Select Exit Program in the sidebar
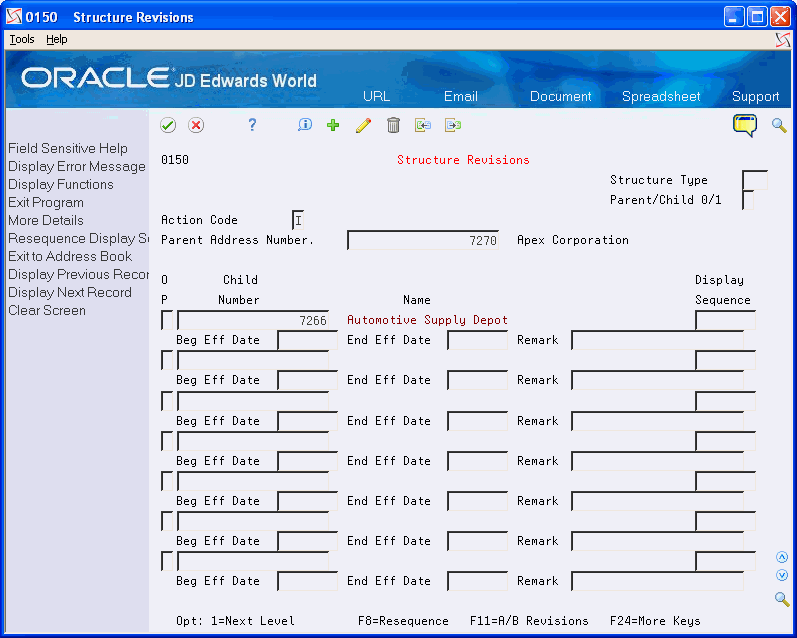The height and width of the screenshot is (638, 797). pyautogui.click(x=46, y=202)
